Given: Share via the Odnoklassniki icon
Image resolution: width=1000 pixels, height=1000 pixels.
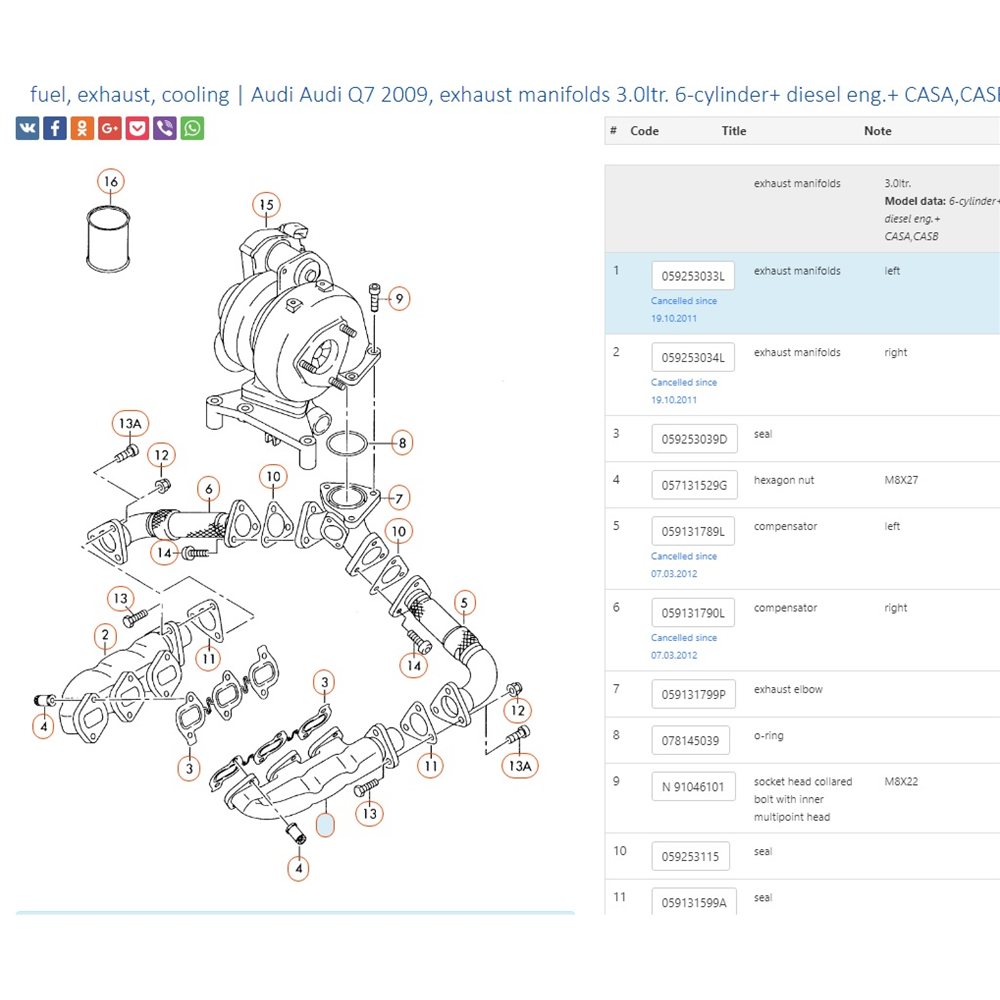Looking at the screenshot, I should click(x=82, y=128).
